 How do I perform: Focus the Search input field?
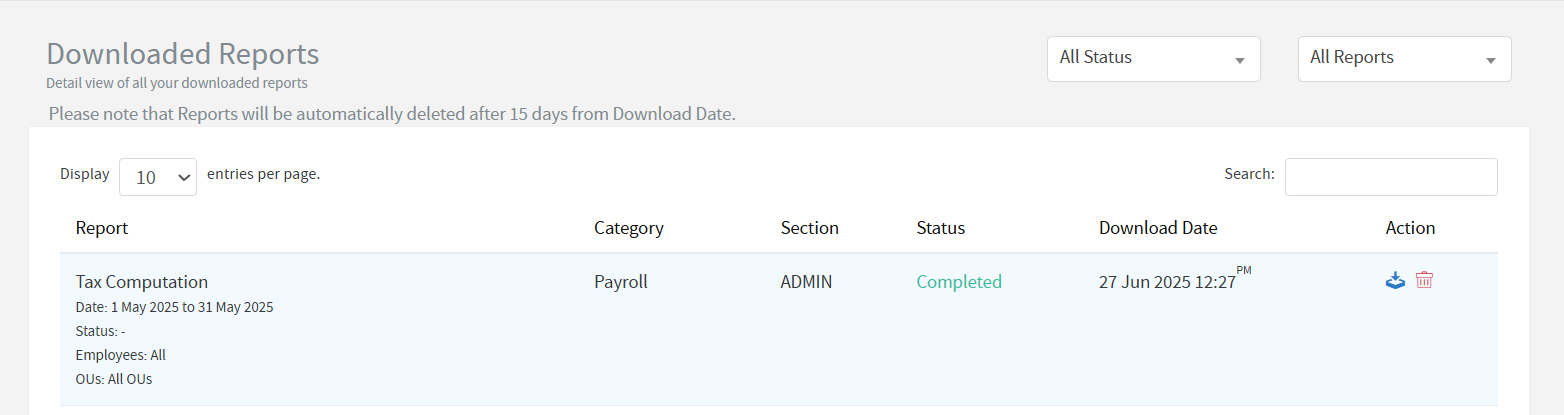[1390, 177]
